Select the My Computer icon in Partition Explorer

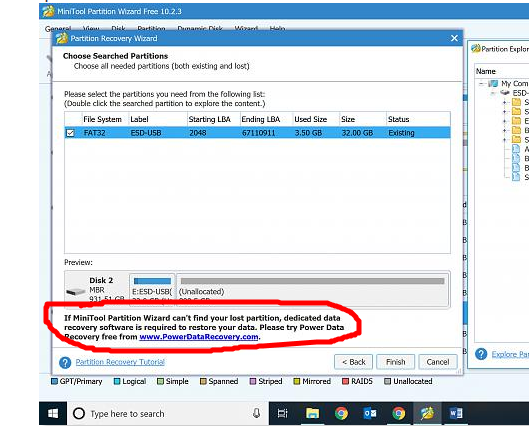point(493,83)
